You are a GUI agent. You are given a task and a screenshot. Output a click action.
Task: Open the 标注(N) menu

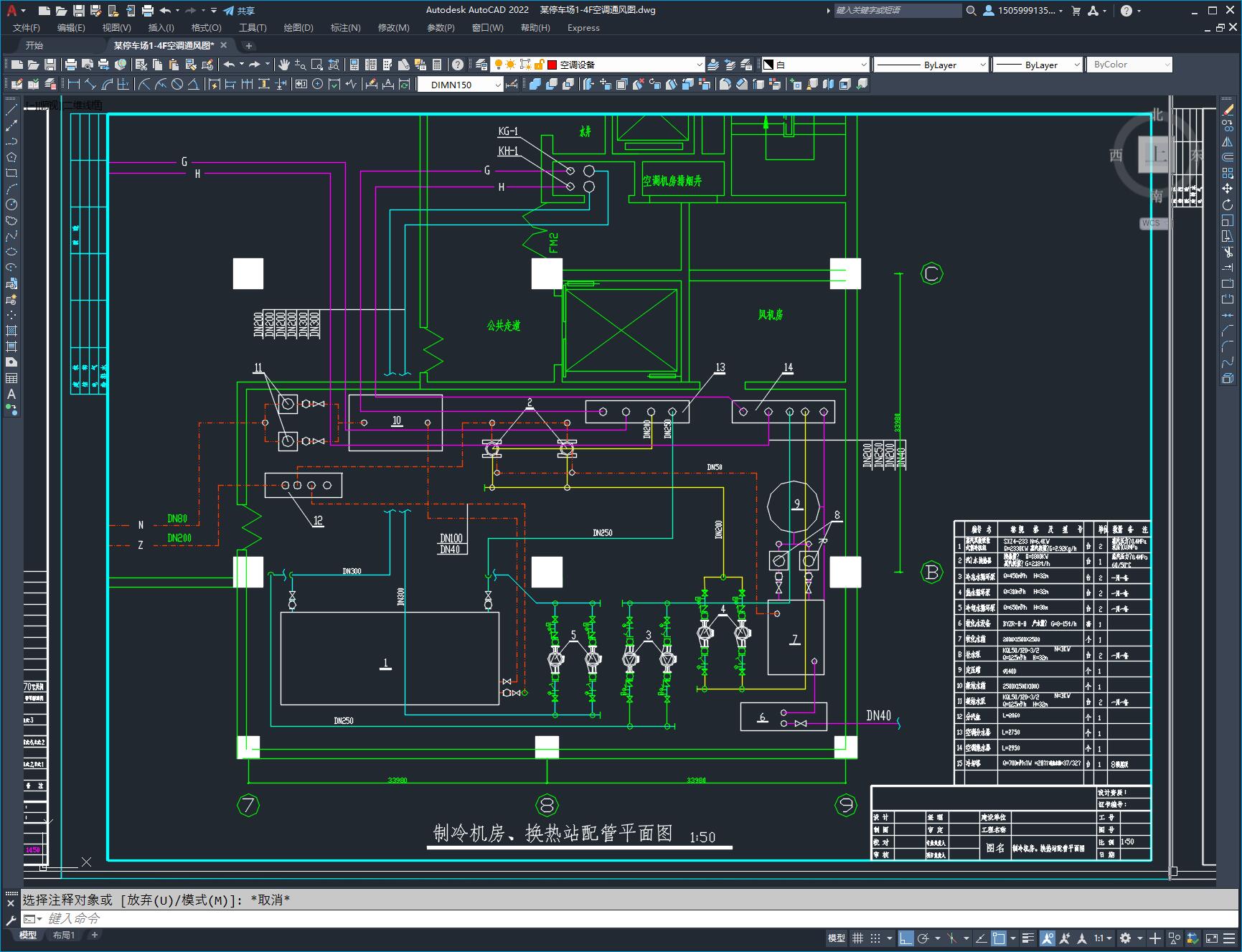[x=345, y=27]
